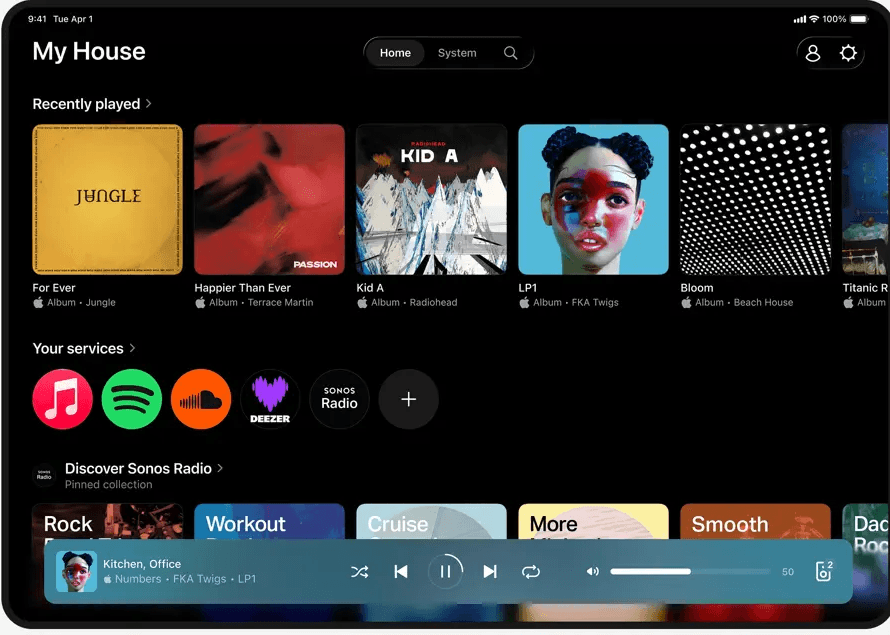The width and height of the screenshot is (890, 635).
Task: Open the search magnifier
Action: point(510,53)
